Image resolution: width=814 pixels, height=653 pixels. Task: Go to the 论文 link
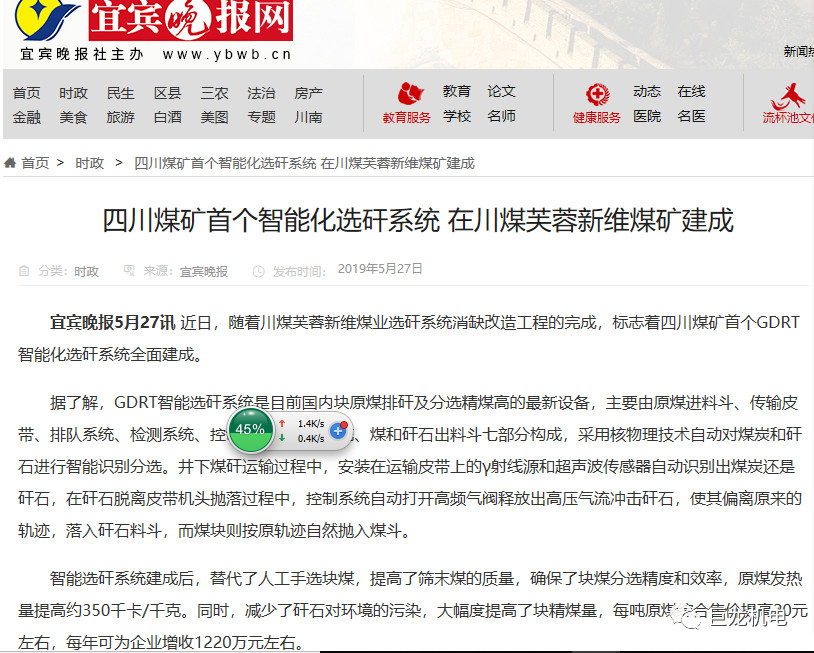point(501,91)
